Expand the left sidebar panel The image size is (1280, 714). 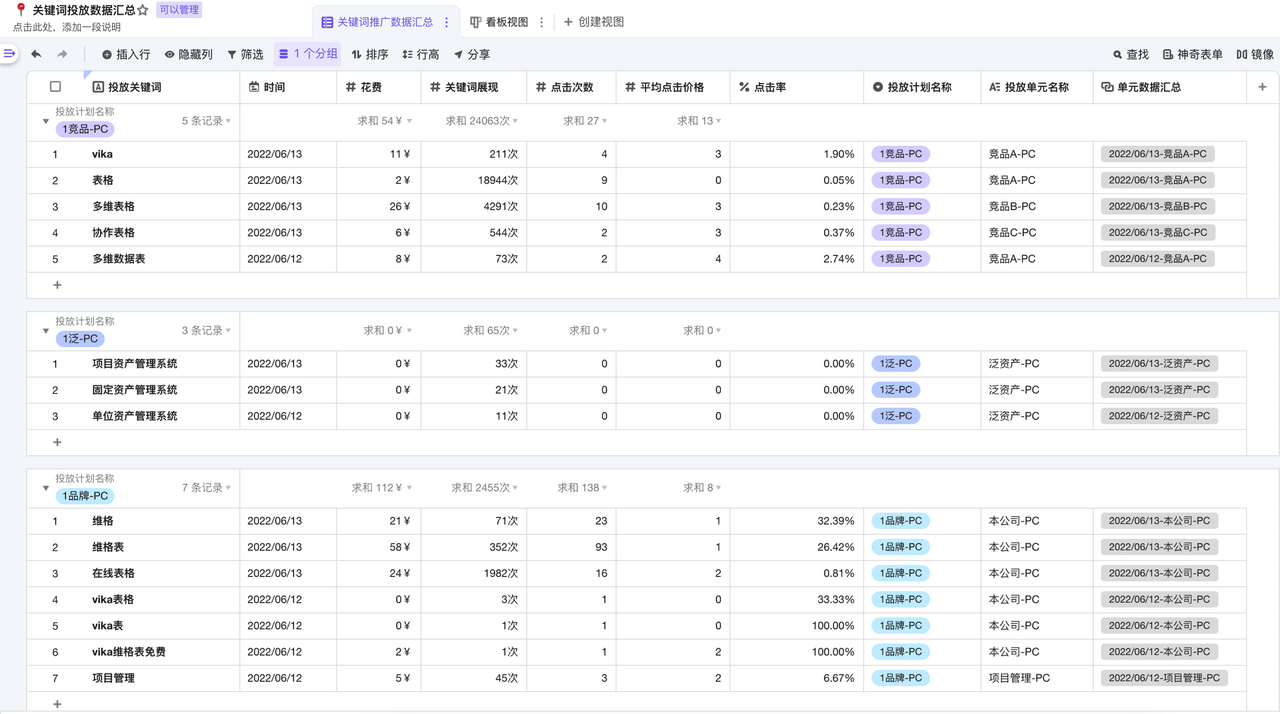pyautogui.click(x=9, y=54)
